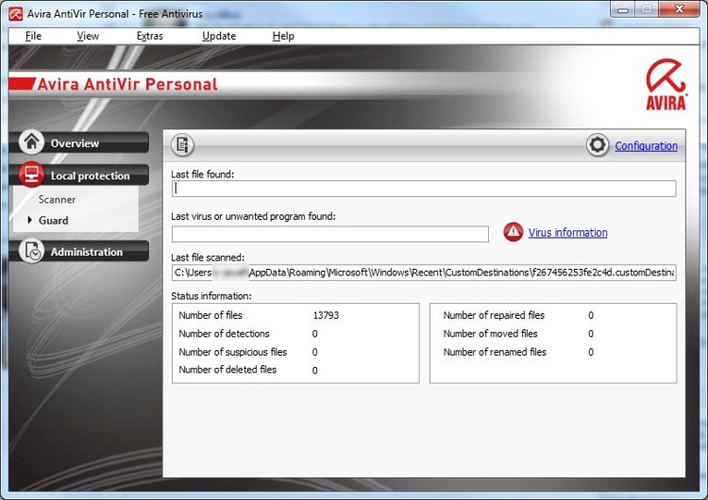Click the Last virus or unwanted program field
Image resolution: width=708 pixels, height=500 pixels.
coord(330,234)
